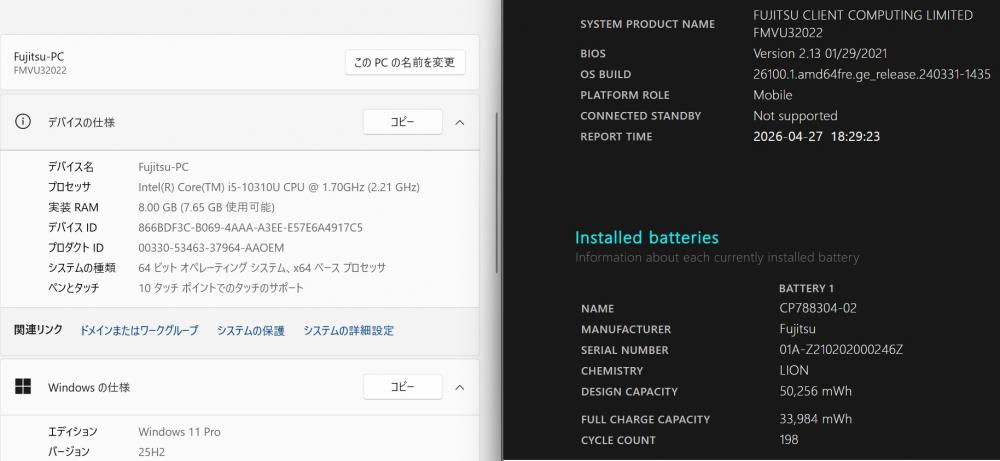Click the Settings window vertical scrollbar

click(x=497, y=191)
